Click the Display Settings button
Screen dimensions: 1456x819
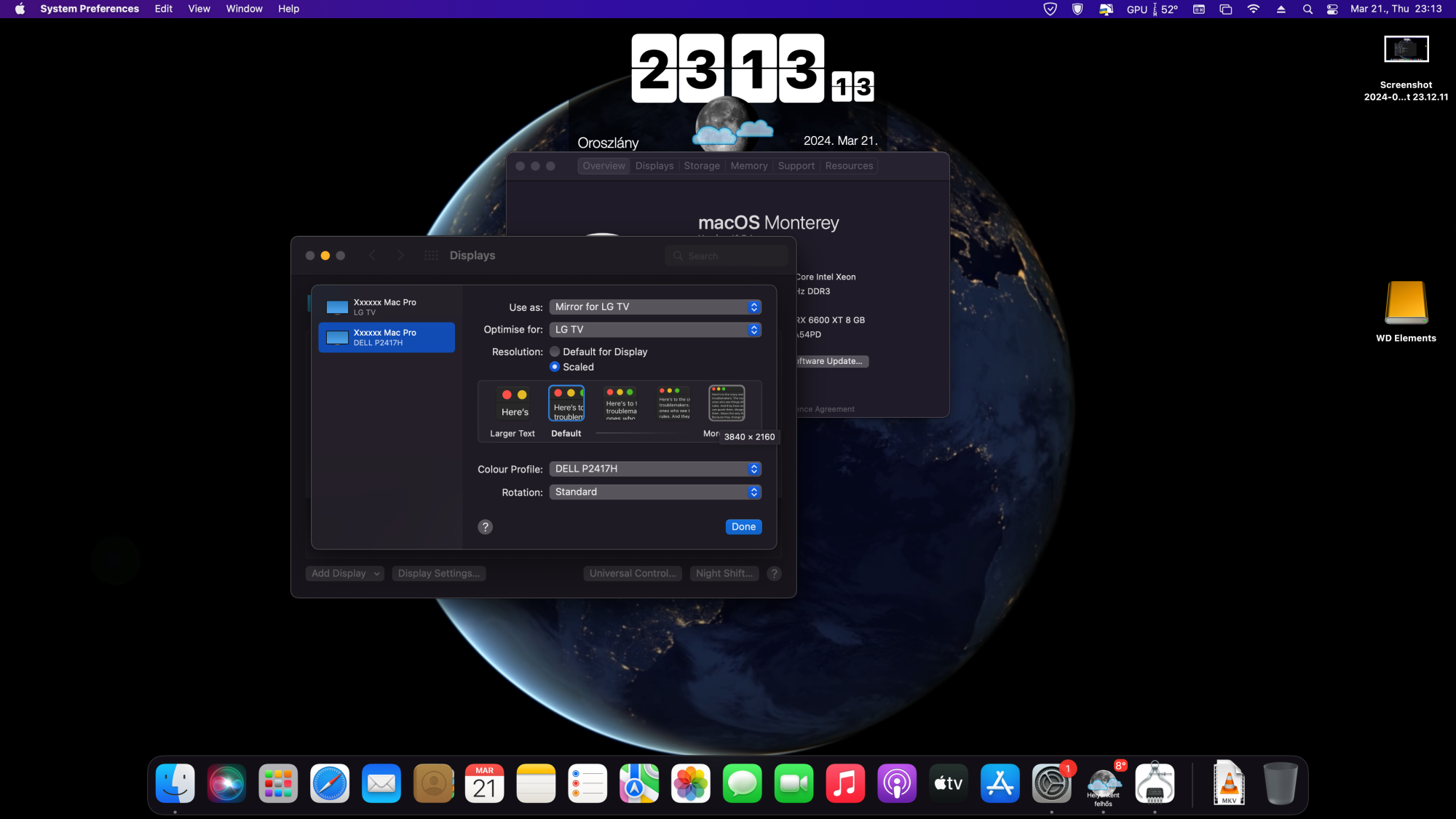(x=438, y=573)
